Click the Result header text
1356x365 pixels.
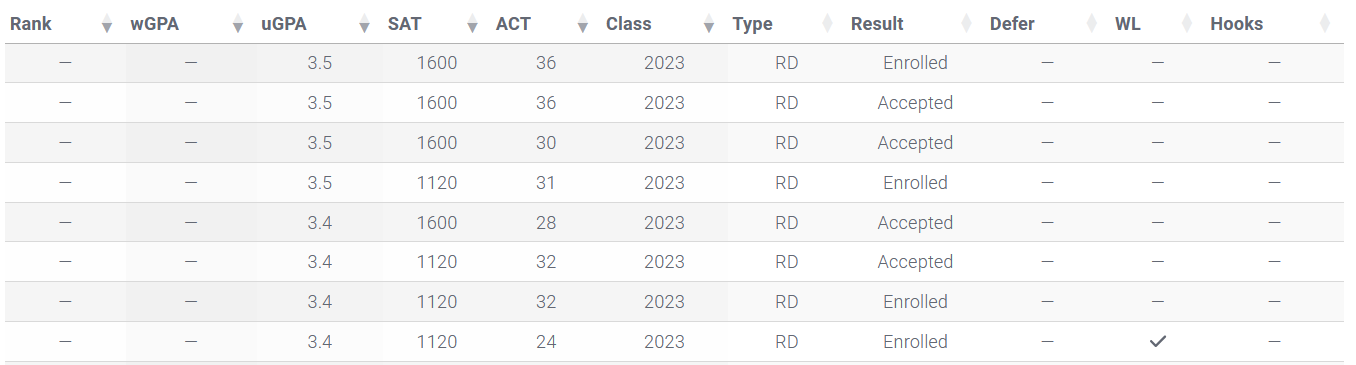tap(877, 24)
